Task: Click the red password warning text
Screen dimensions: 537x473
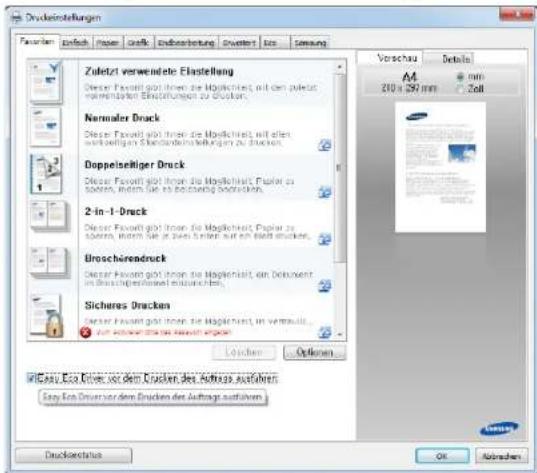Action: [x=163, y=332]
